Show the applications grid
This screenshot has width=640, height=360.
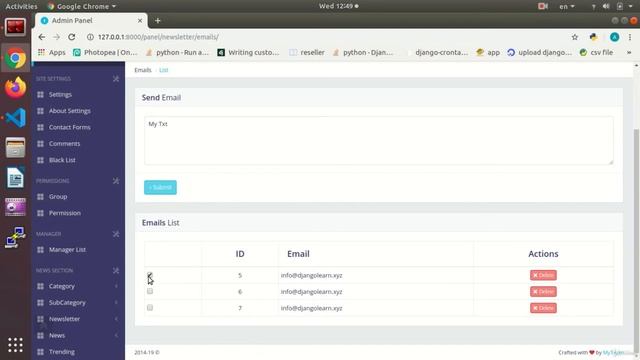[x=16, y=345]
